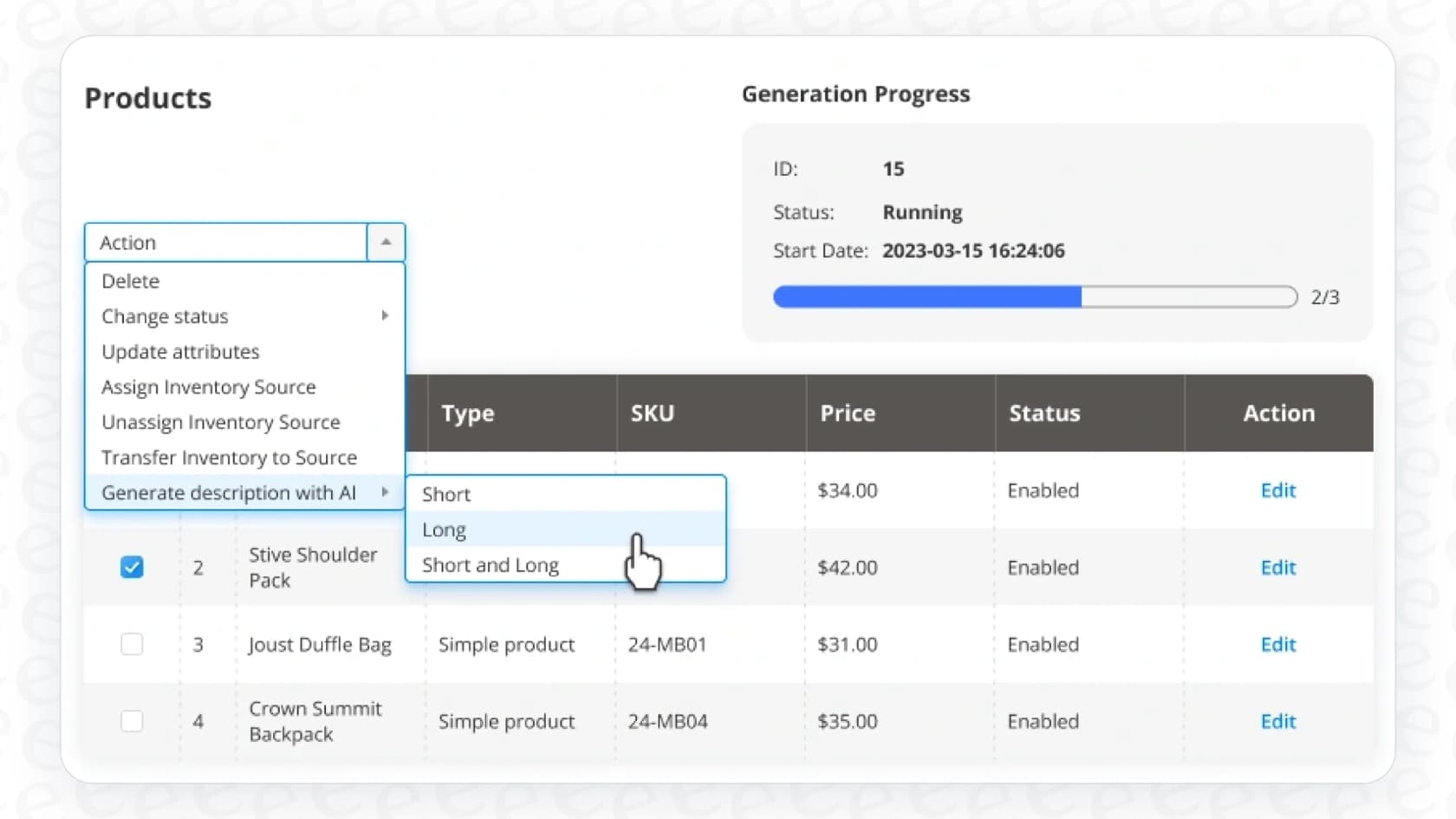Click the $35.00 price cell
The width and height of the screenshot is (1456, 819).
(848, 721)
